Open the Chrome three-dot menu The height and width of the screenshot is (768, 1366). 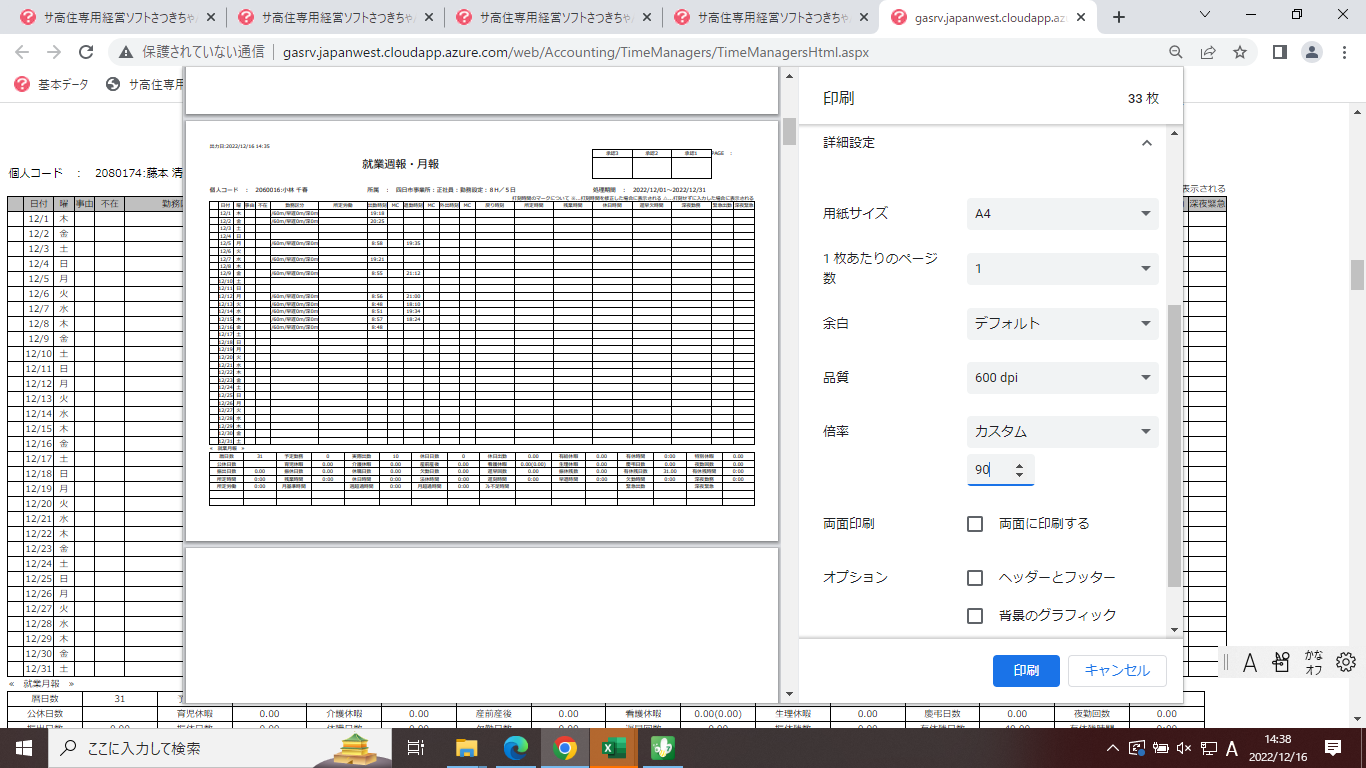(1343, 52)
